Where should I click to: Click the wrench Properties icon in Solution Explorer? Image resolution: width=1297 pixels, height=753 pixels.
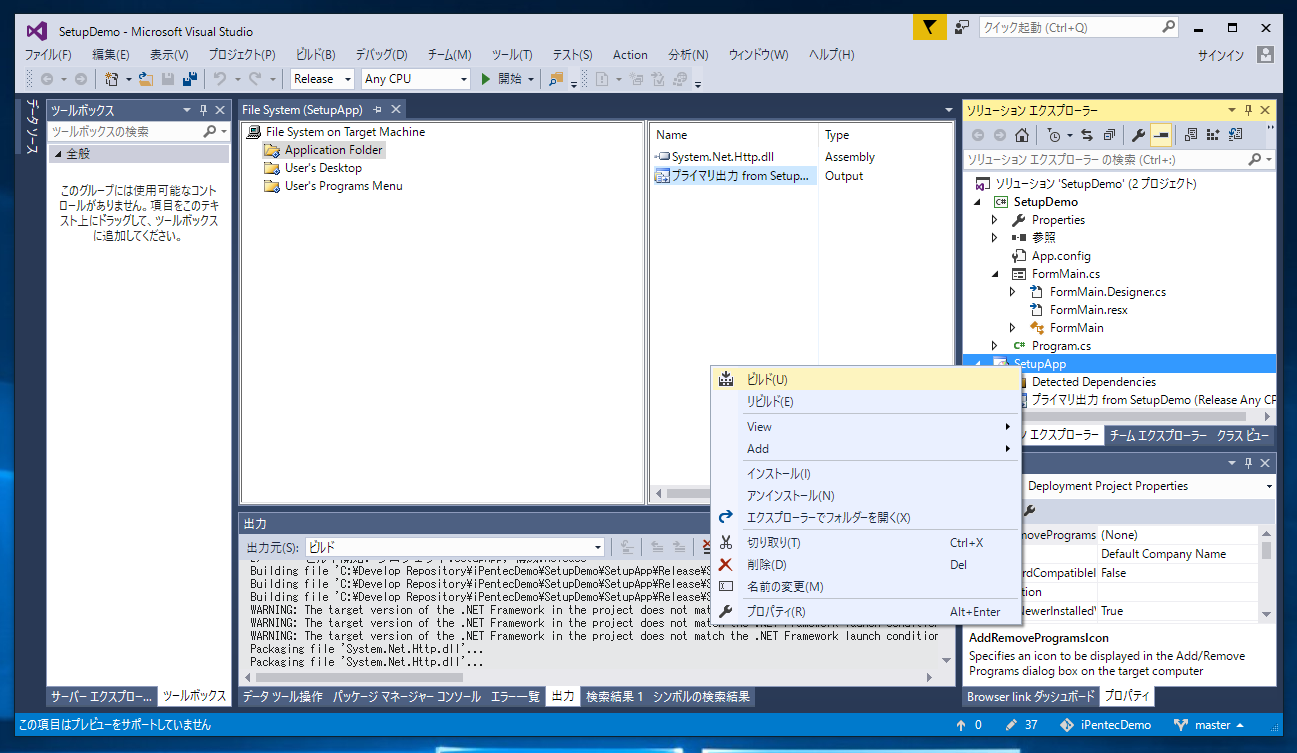[x=1138, y=135]
